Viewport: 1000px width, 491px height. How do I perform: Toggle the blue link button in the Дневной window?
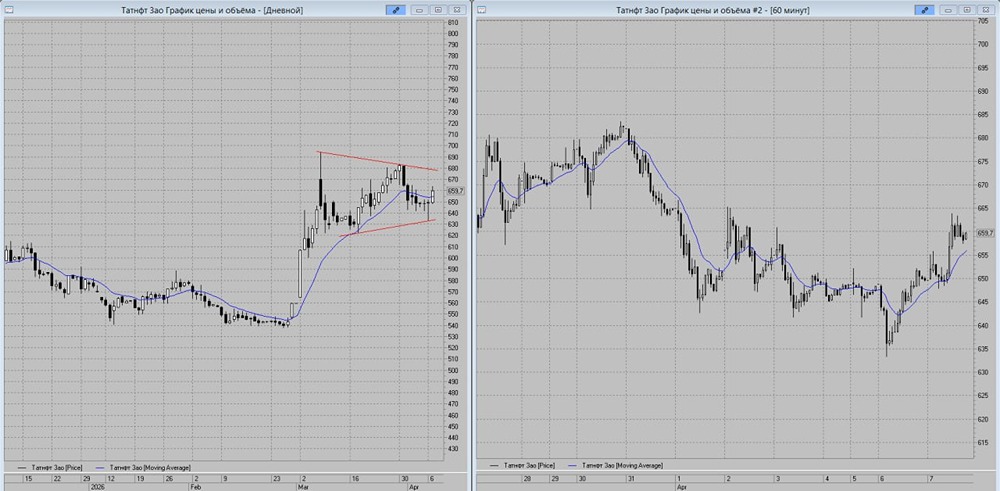(x=395, y=10)
